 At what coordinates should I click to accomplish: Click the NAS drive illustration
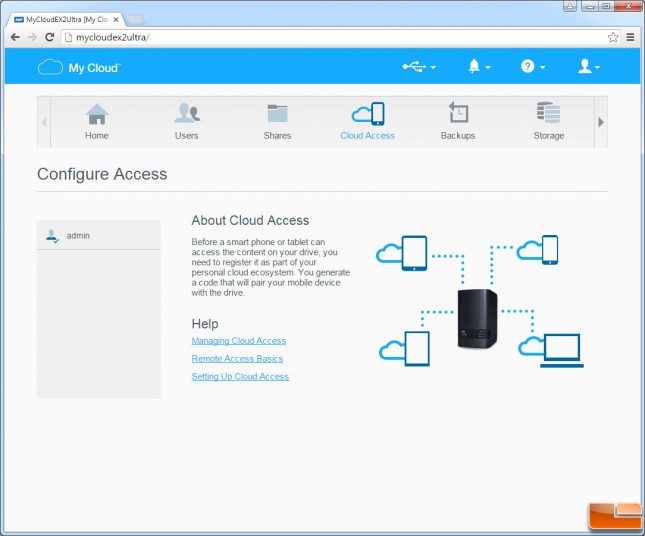click(x=477, y=319)
